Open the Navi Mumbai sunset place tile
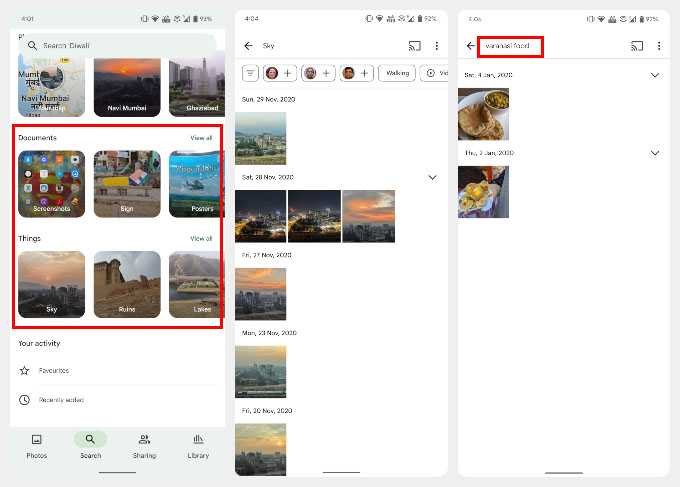The image size is (680, 487). coord(127,86)
